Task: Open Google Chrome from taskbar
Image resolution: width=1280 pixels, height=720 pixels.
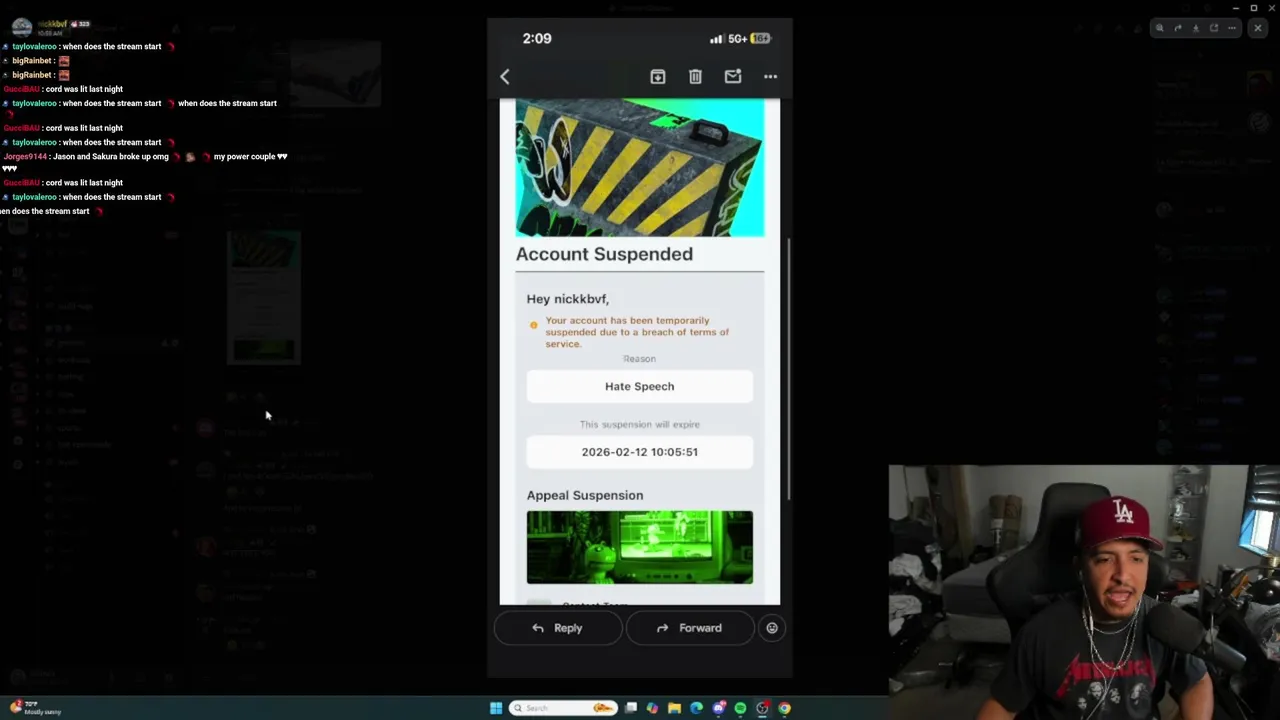Action: click(784, 708)
